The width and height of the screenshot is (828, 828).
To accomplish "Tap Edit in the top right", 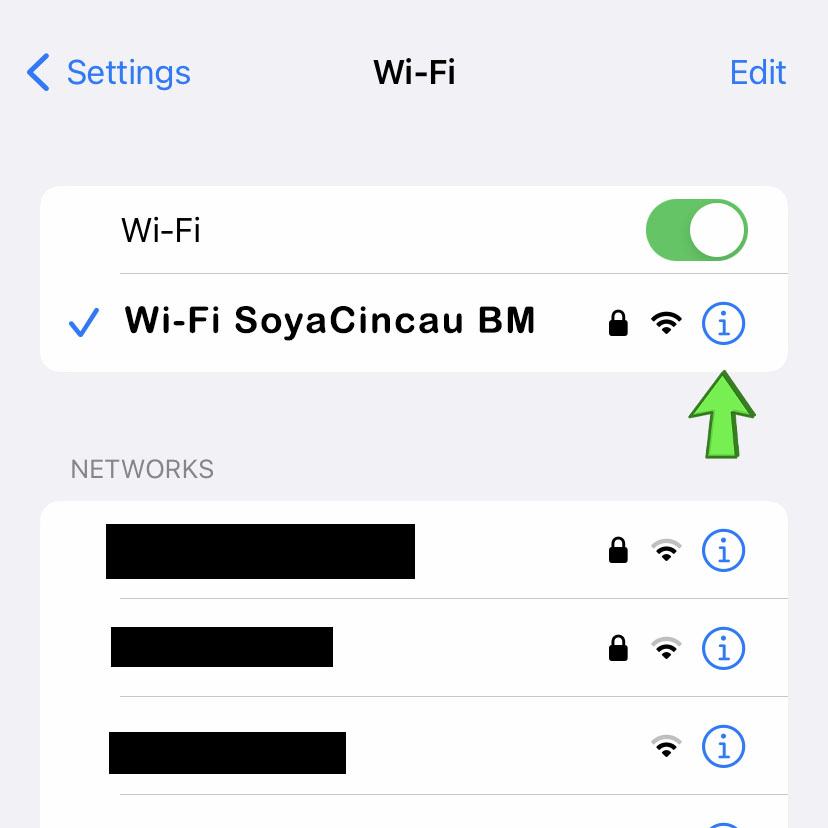I will pos(758,72).
